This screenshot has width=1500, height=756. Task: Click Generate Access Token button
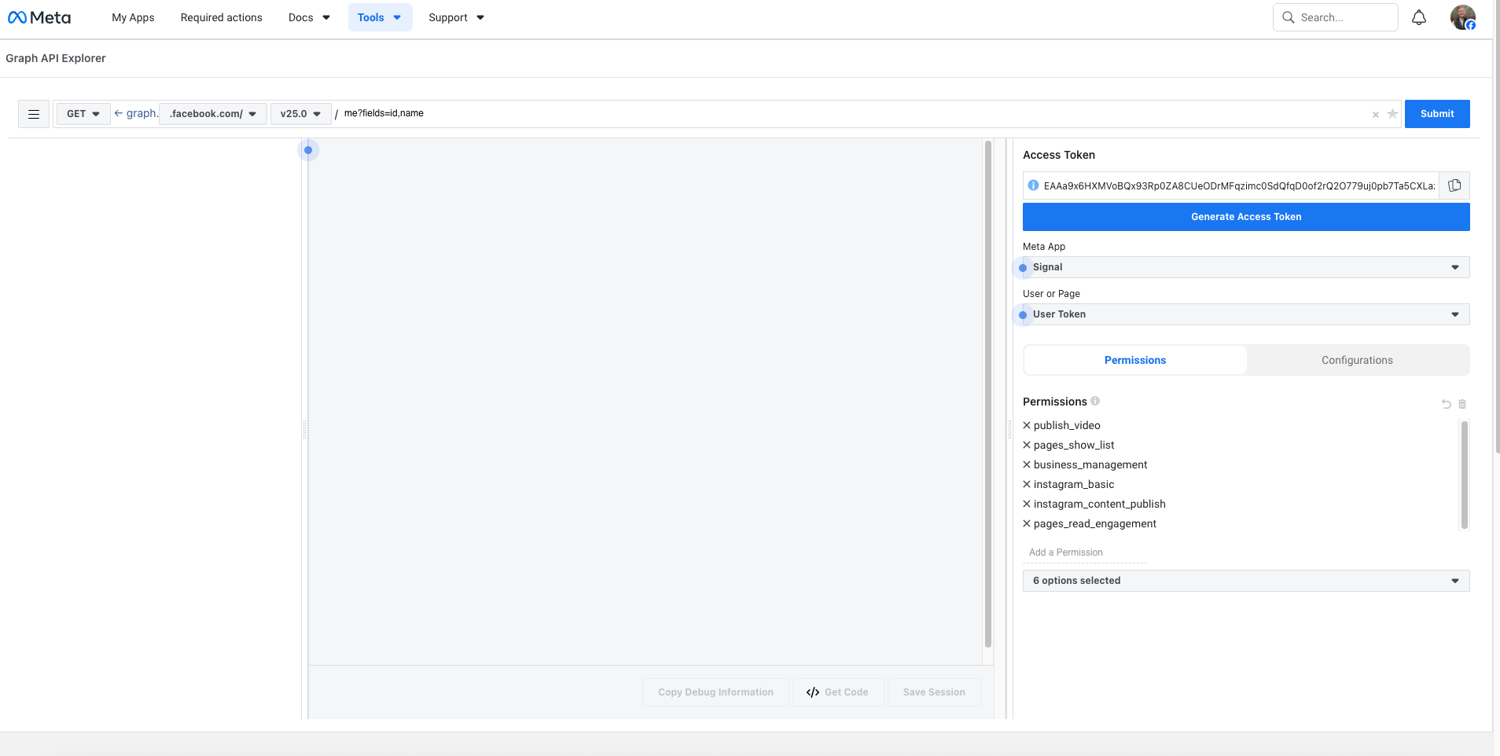[x=1245, y=217]
